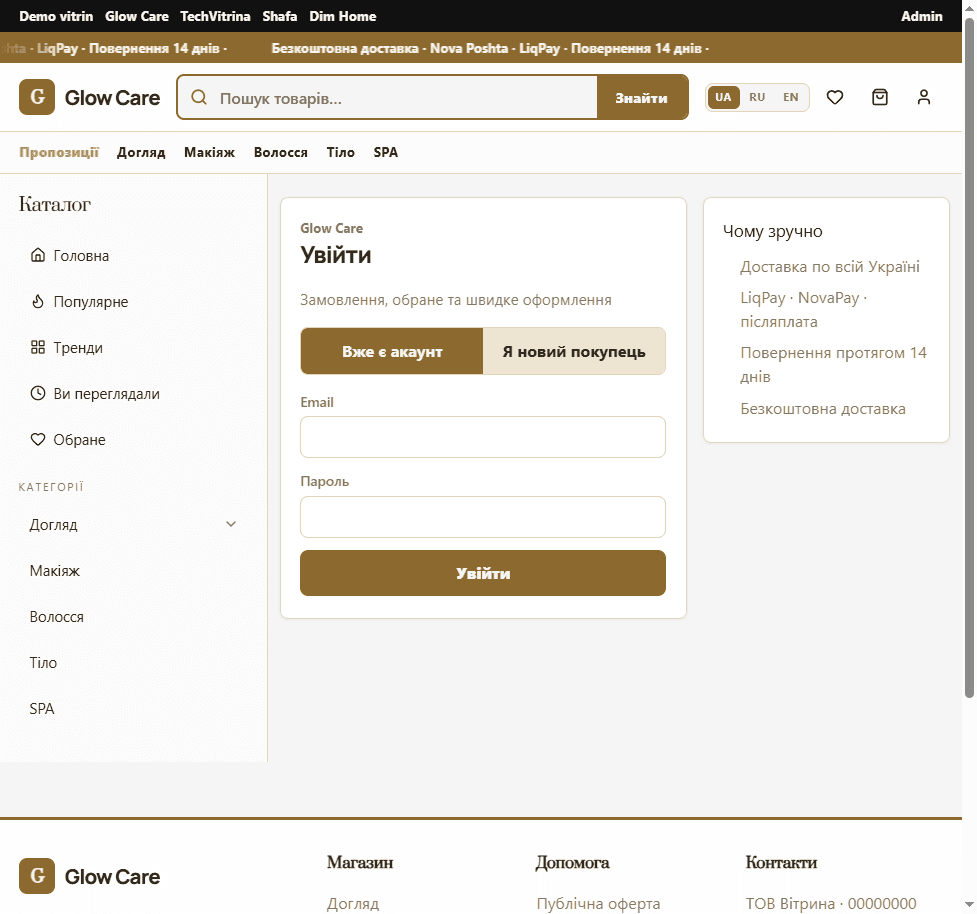Open Тіло in the navigation bar
The height and width of the screenshot is (914, 977).
pyautogui.click(x=341, y=153)
